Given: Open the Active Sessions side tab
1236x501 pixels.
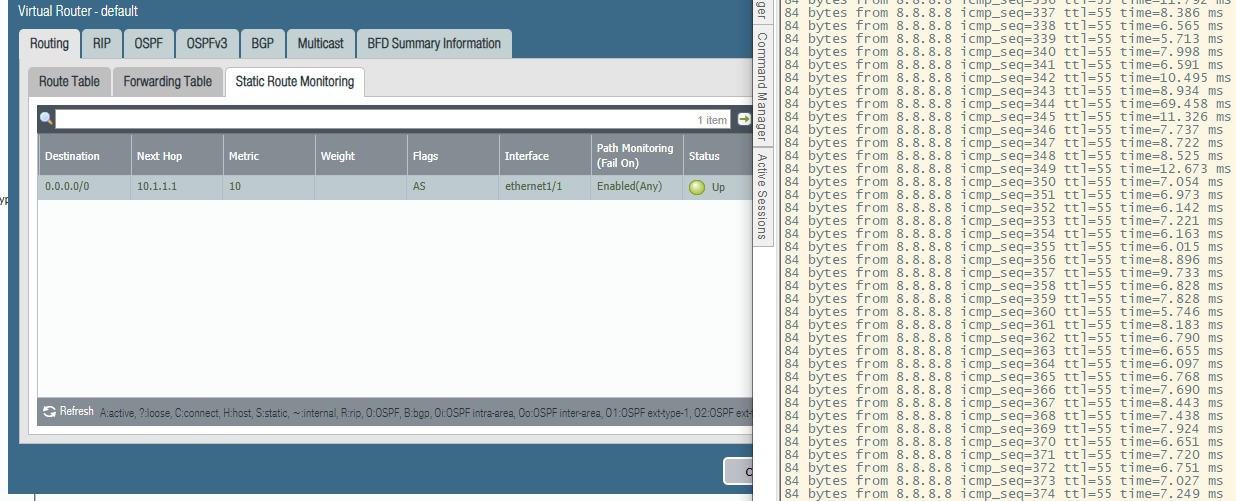Looking at the screenshot, I should pyautogui.click(x=761, y=196).
